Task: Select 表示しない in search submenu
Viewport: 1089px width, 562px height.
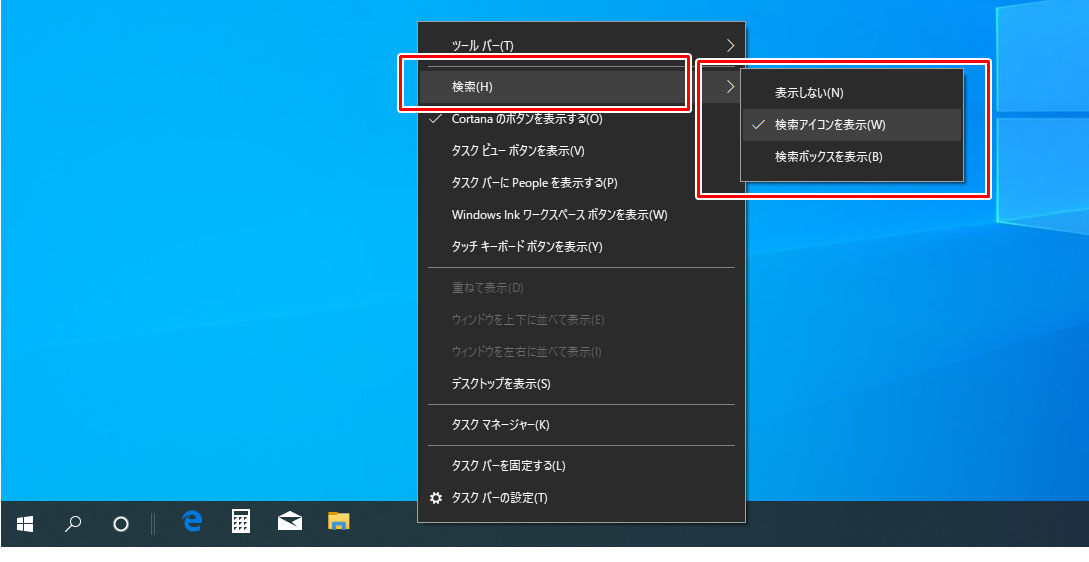Action: tap(809, 93)
